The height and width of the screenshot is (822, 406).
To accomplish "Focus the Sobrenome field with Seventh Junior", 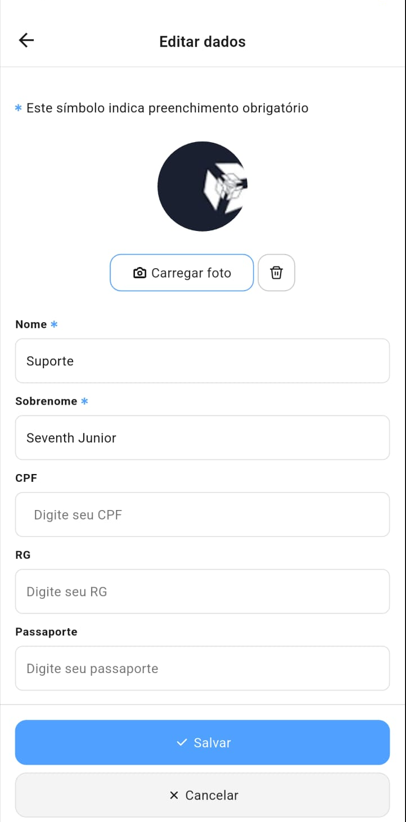I will [202, 438].
